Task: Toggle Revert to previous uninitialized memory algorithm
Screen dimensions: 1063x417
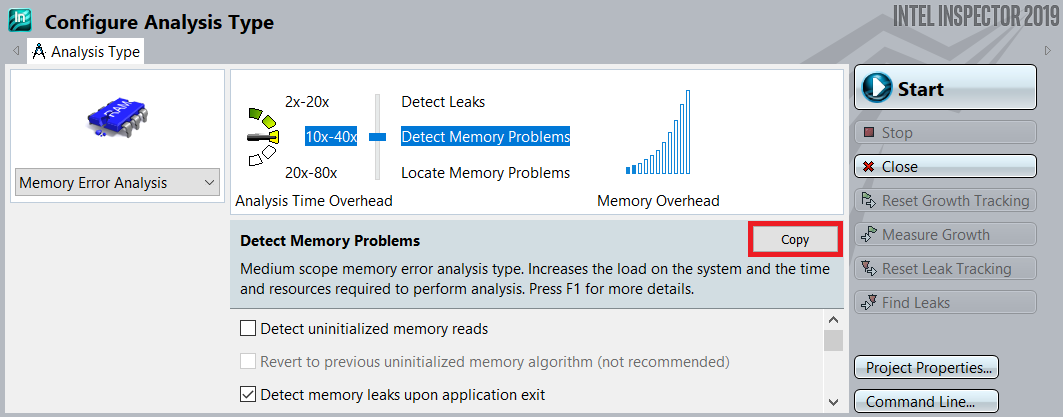Action: pos(249,361)
